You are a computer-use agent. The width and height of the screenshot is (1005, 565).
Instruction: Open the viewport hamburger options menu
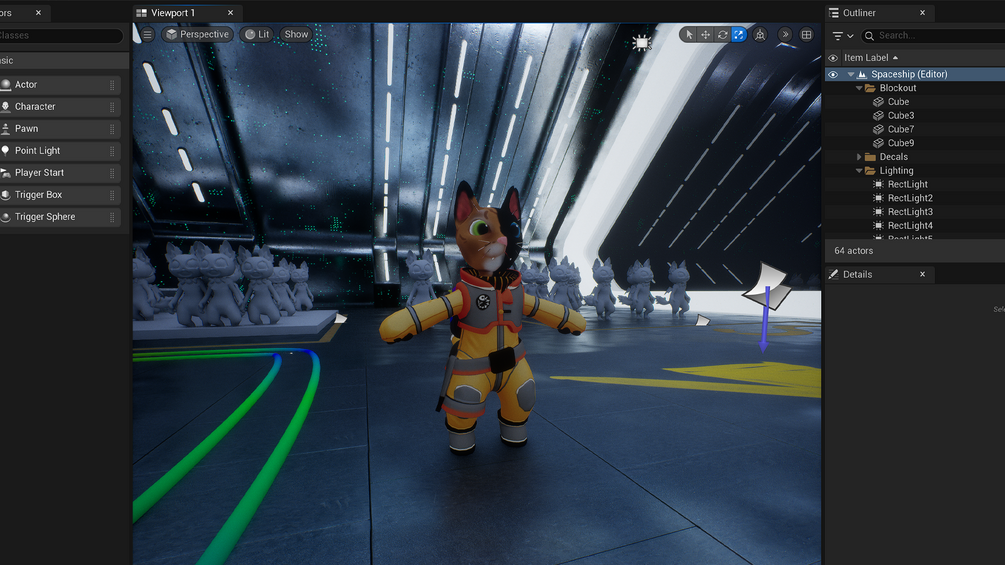(147, 35)
